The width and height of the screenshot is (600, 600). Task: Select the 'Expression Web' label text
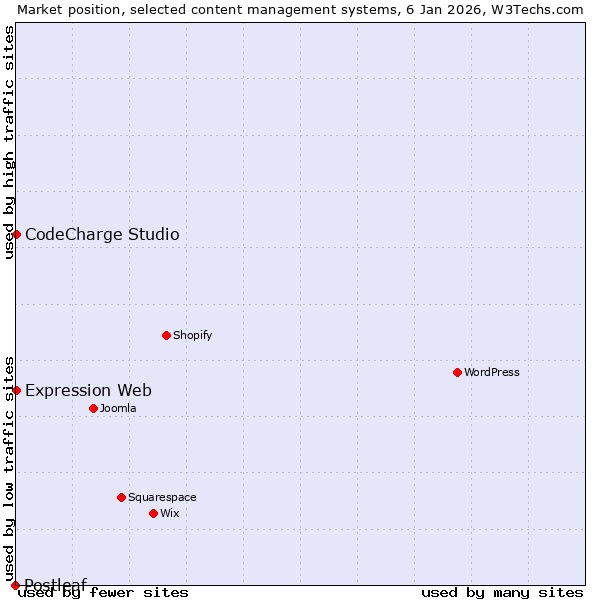pyautogui.click(x=88, y=390)
